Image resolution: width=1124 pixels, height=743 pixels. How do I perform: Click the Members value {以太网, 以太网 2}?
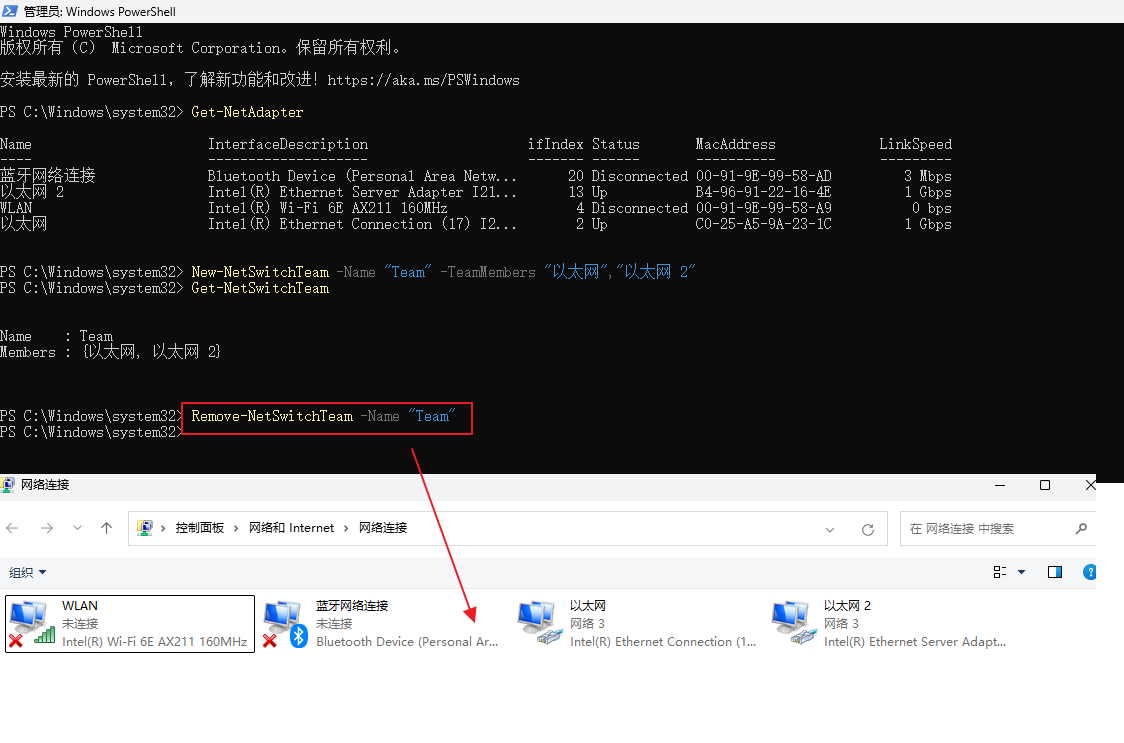[x=152, y=352]
